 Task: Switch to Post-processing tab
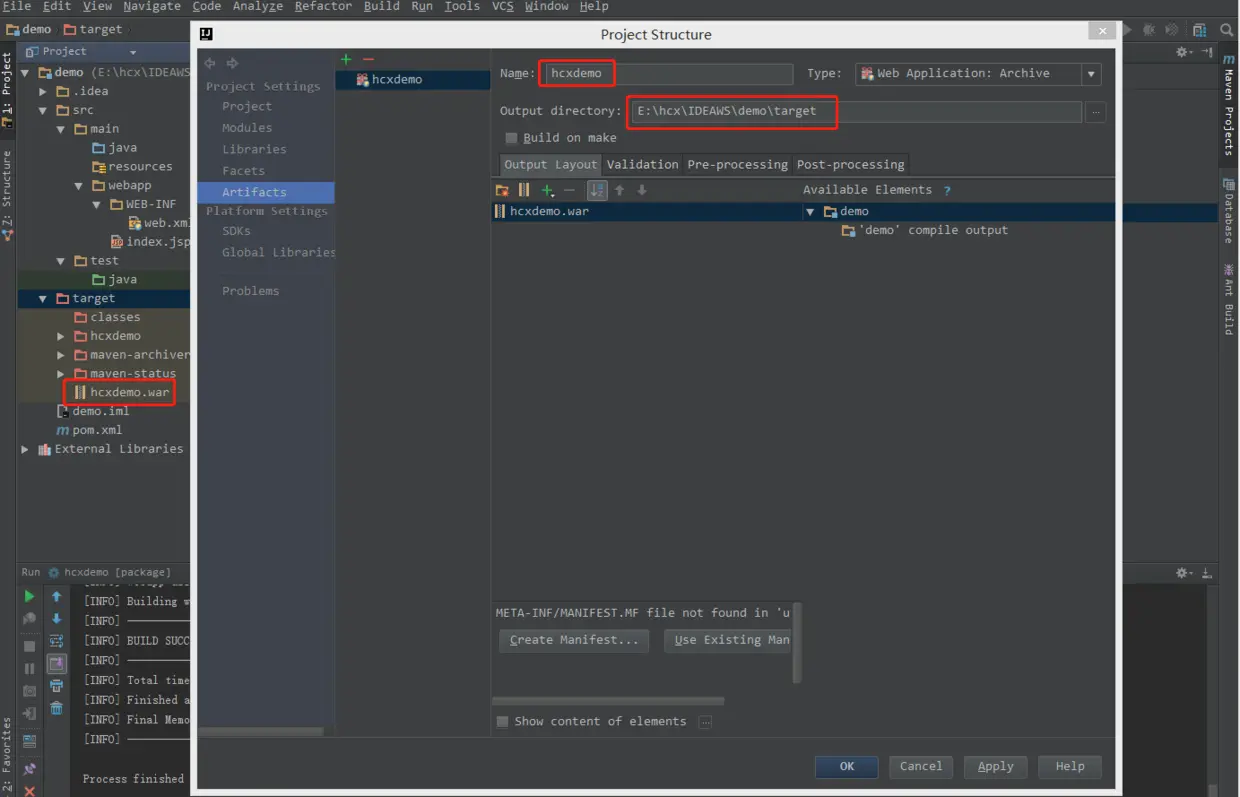click(851, 165)
